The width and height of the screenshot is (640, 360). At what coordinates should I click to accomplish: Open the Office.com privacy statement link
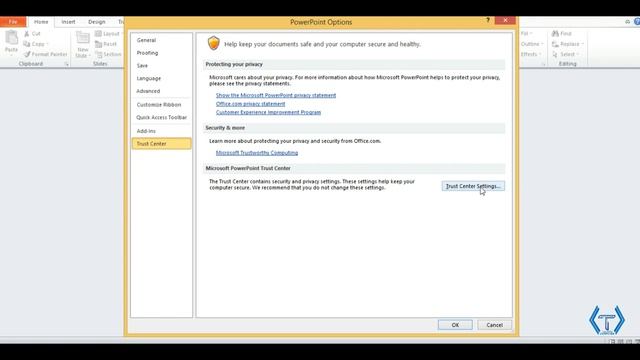pyautogui.click(x=251, y=104)
